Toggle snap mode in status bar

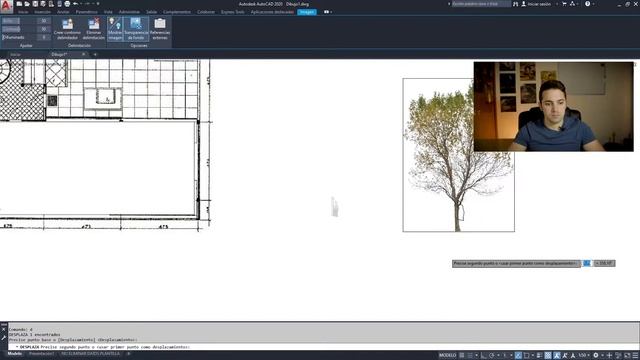470,356
